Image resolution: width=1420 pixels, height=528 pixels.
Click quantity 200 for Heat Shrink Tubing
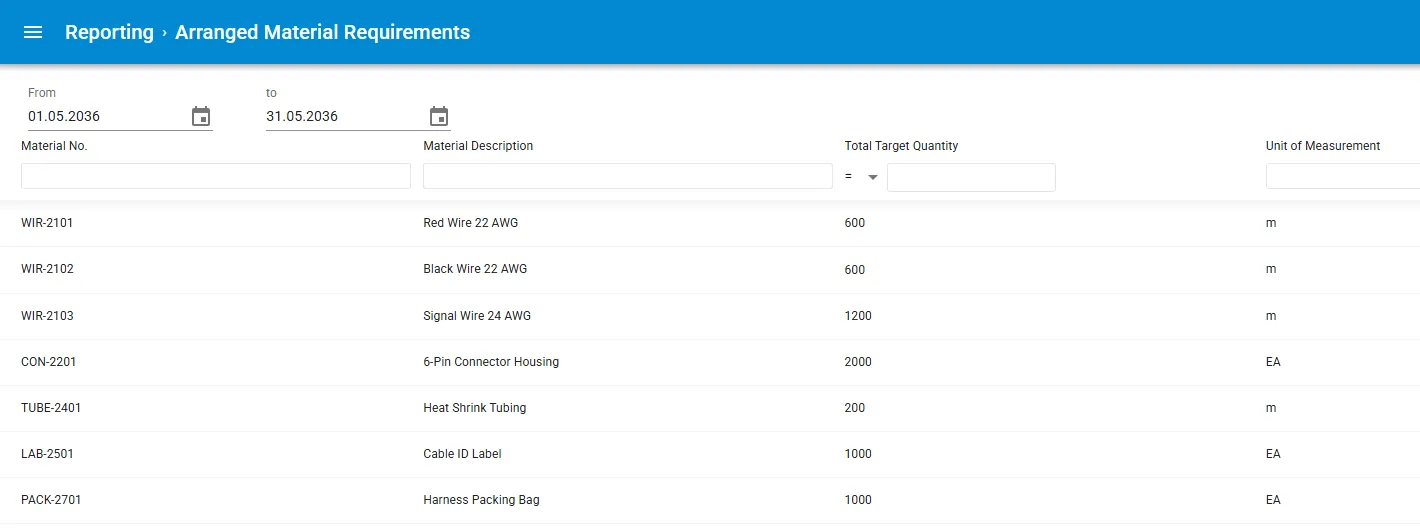[855, 408]
